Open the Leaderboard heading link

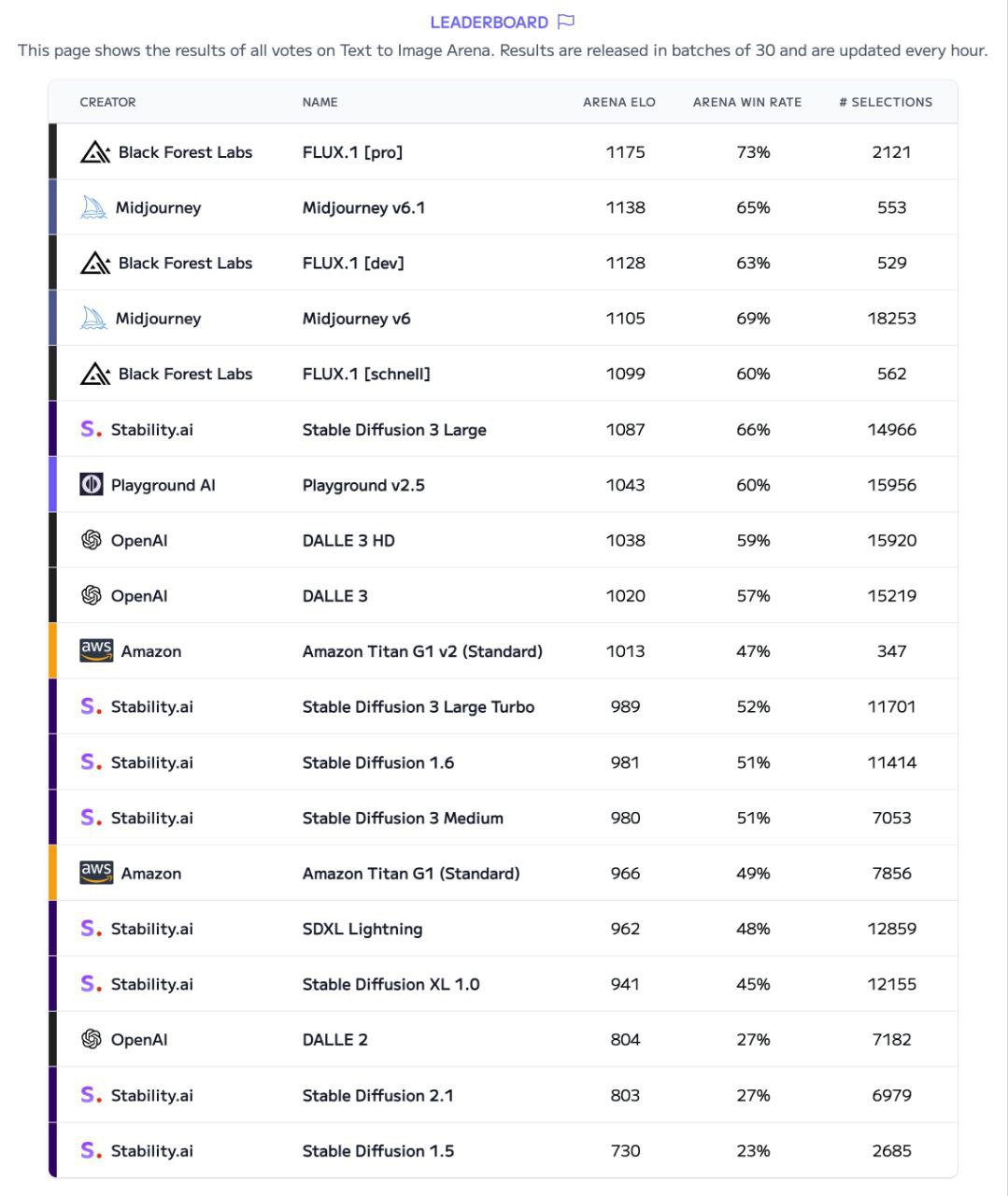click(x=489, y=21)
